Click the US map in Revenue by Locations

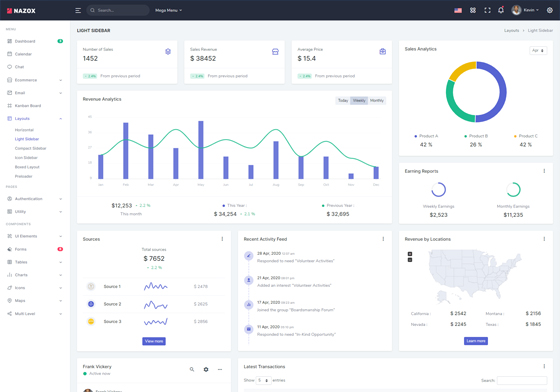(x=475, y=276)
